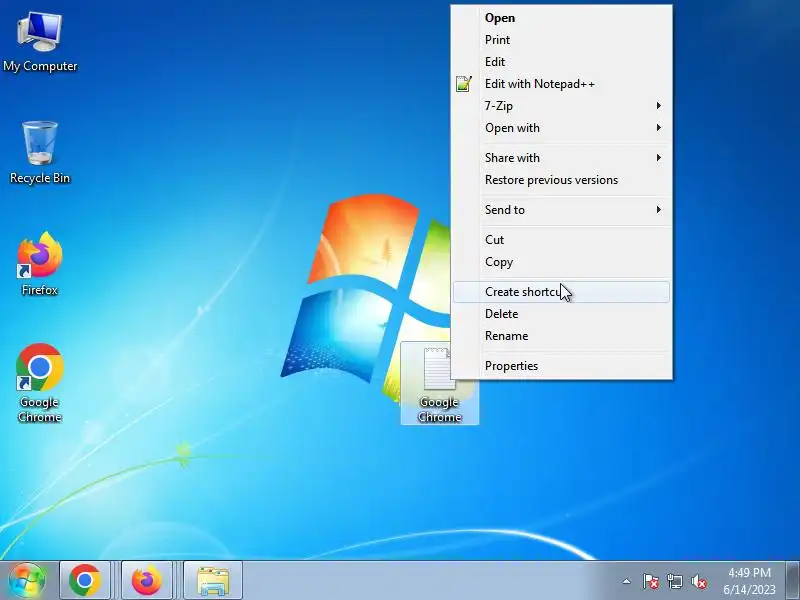Expand the Send to submenu
The image size is (800, 600).
tap(561, 210)
